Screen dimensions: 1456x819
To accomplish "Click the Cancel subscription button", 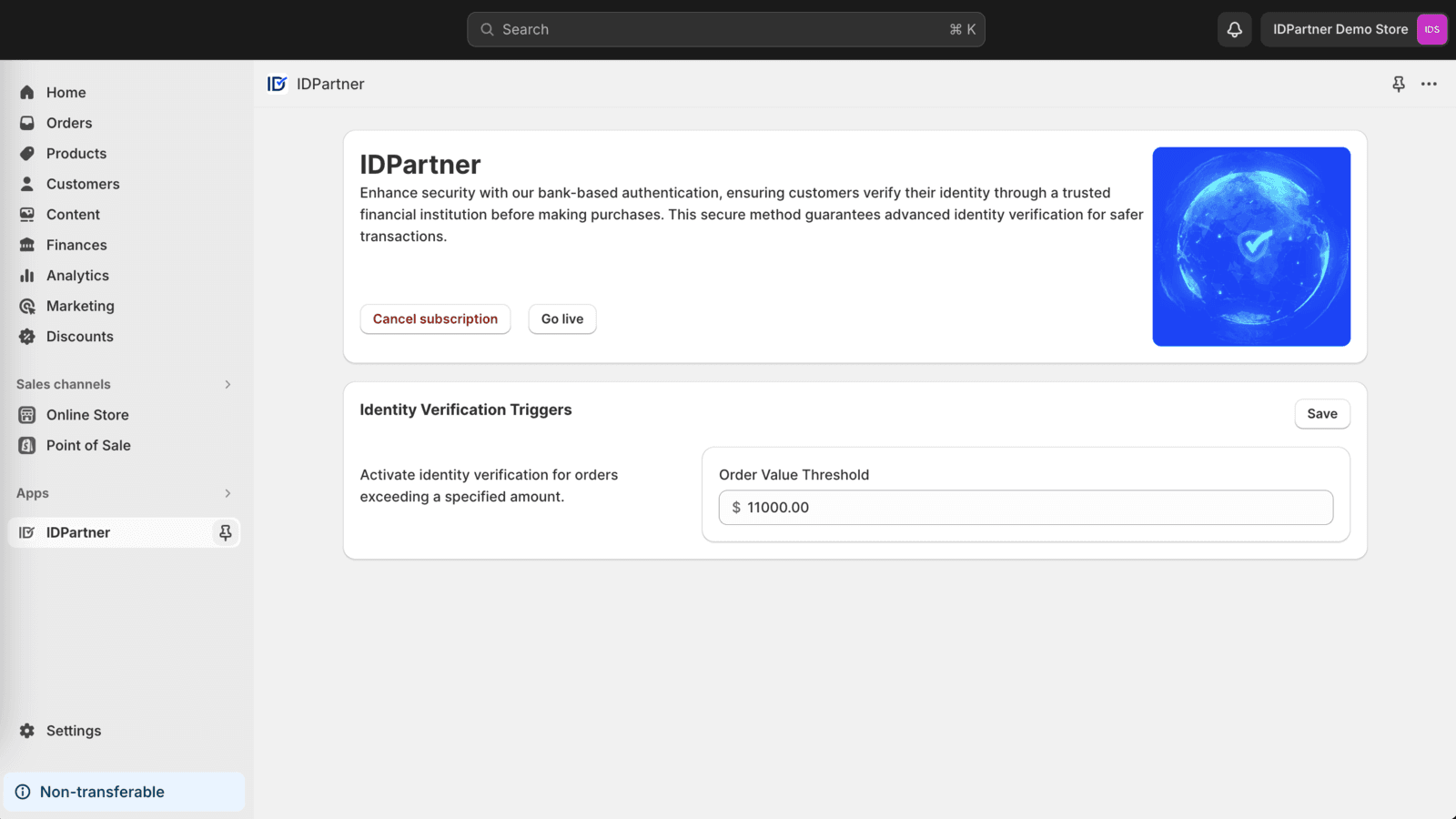I will [435, 319].
